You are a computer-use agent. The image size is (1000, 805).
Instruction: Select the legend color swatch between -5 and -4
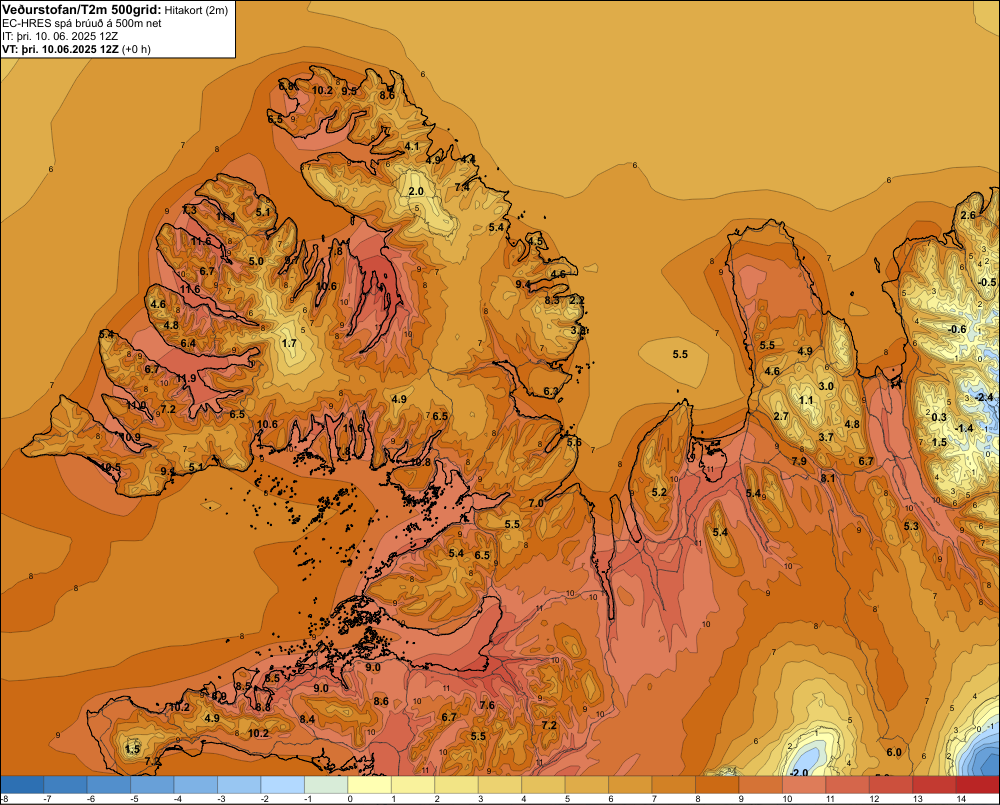click(152, 785)
